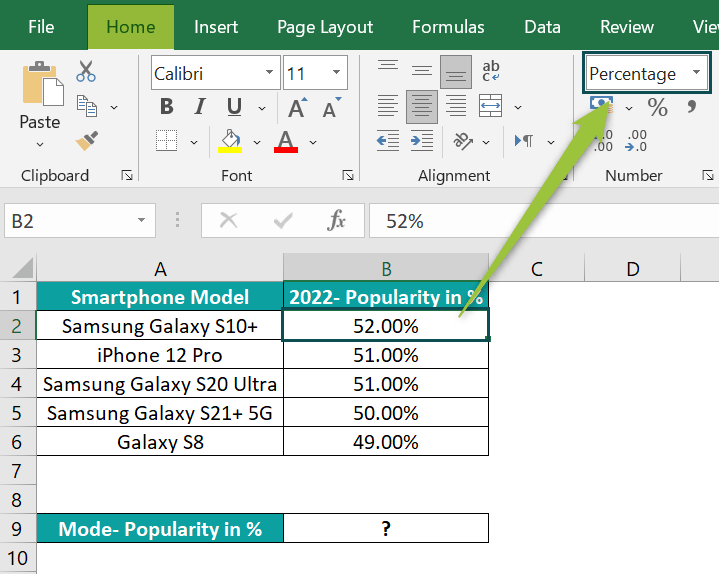Expand the Merge & Center options arrow
The image size is (719, 574).
click(518, 107)
